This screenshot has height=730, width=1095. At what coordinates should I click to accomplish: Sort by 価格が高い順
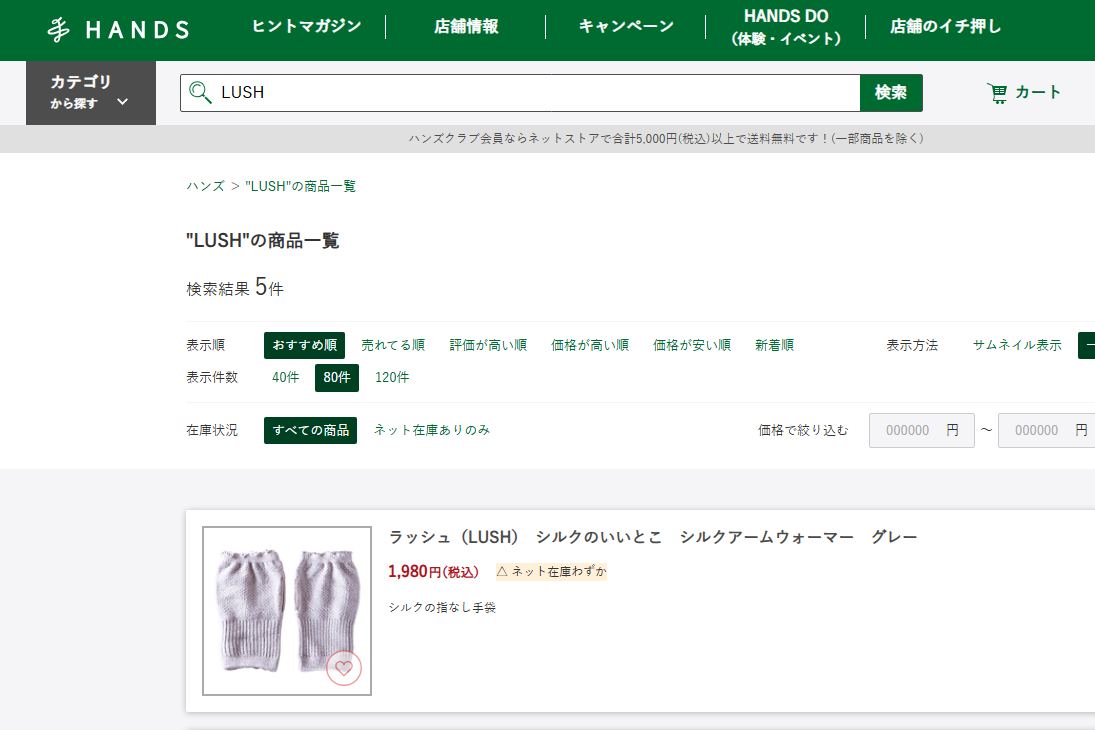tap(590, 345)
